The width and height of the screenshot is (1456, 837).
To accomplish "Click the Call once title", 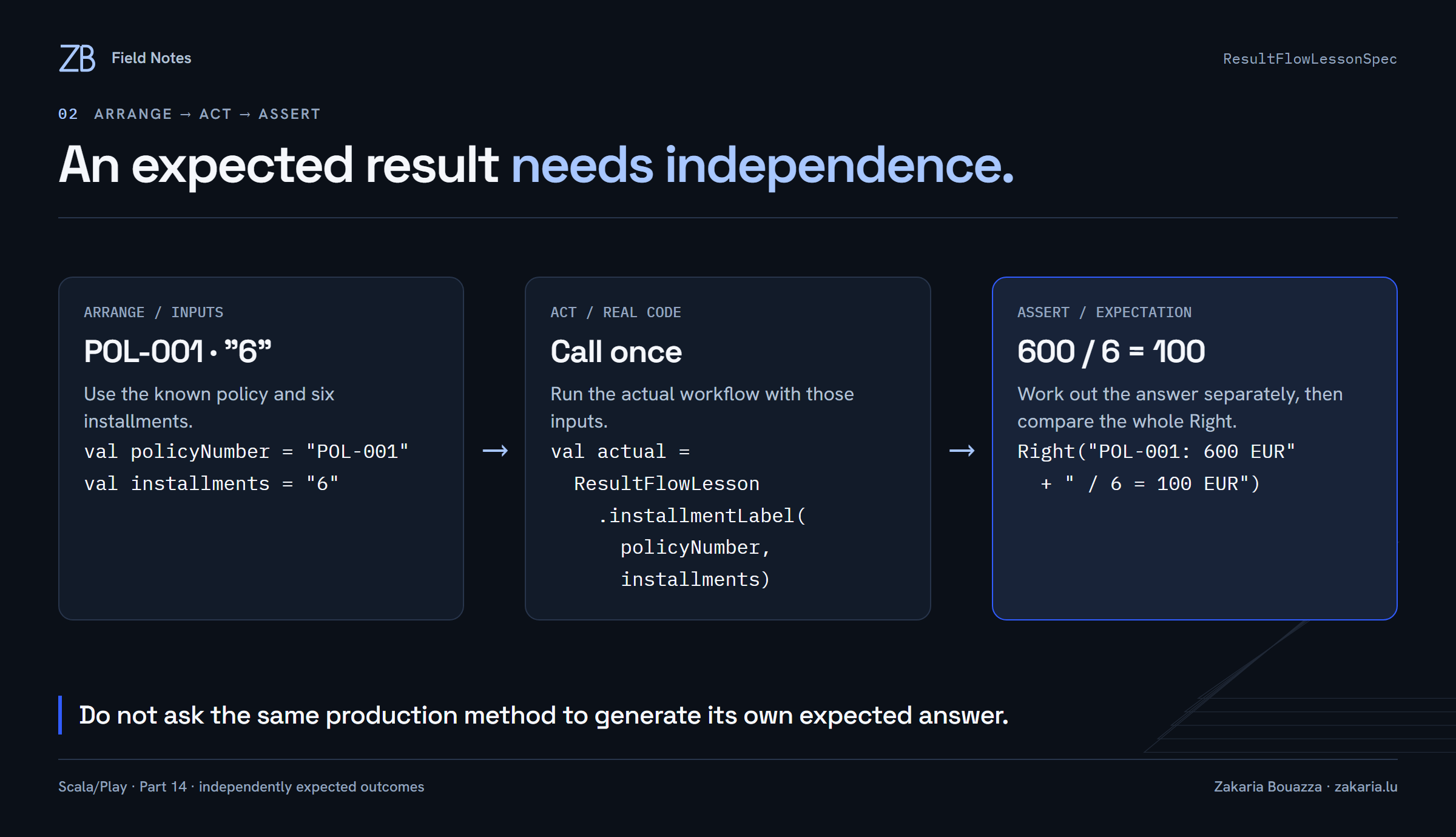I will point(616,352).
